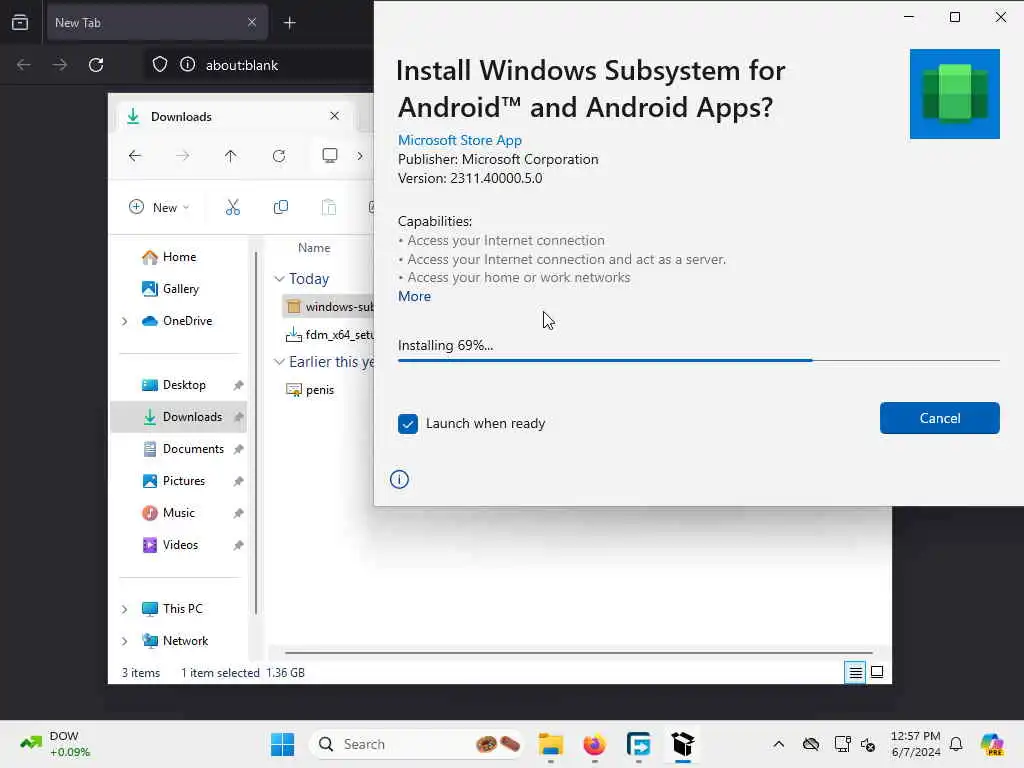Cancel the Android subsystem installation
This screenshot has width=1024, height=768.
[x=939, y=418]
